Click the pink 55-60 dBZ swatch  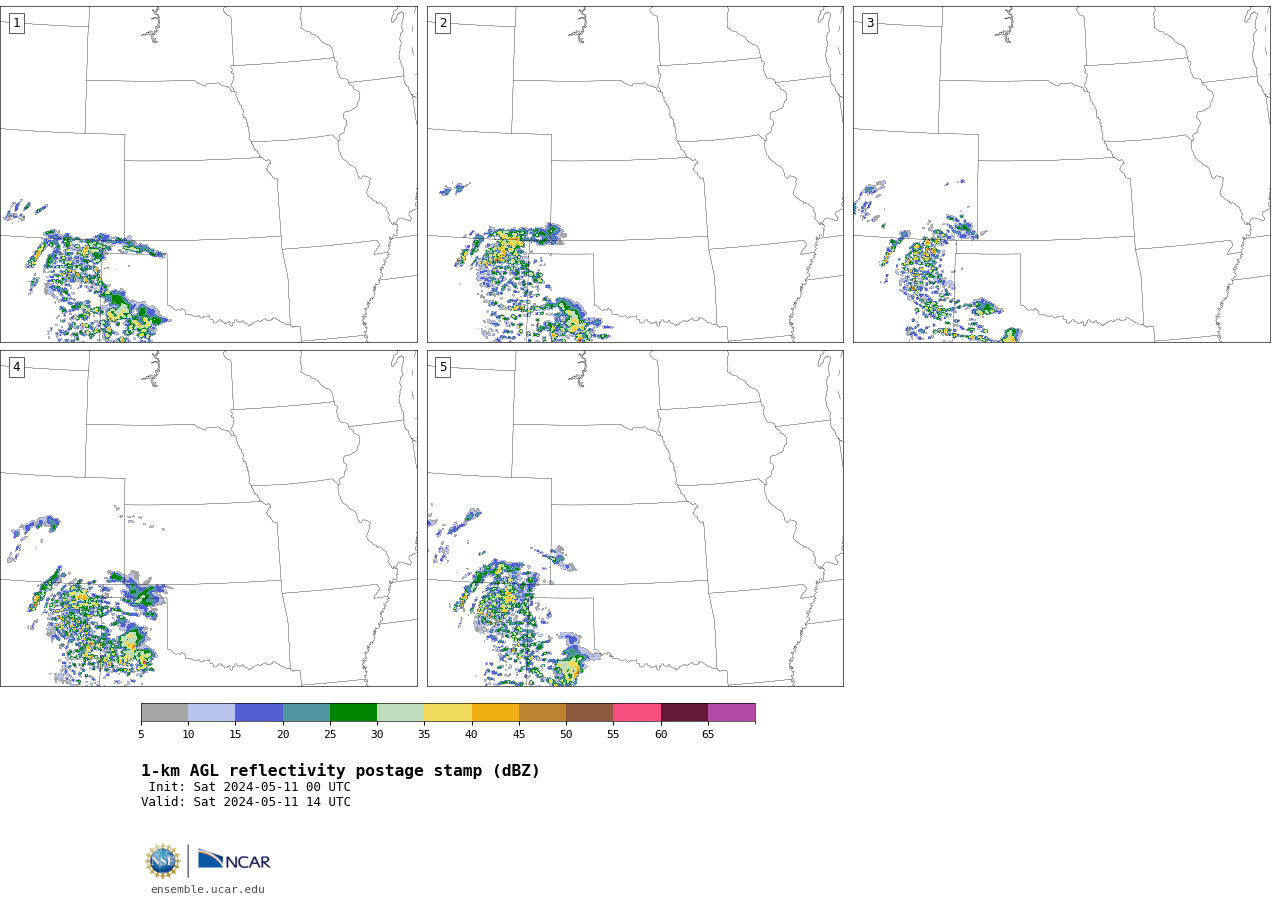637,712
